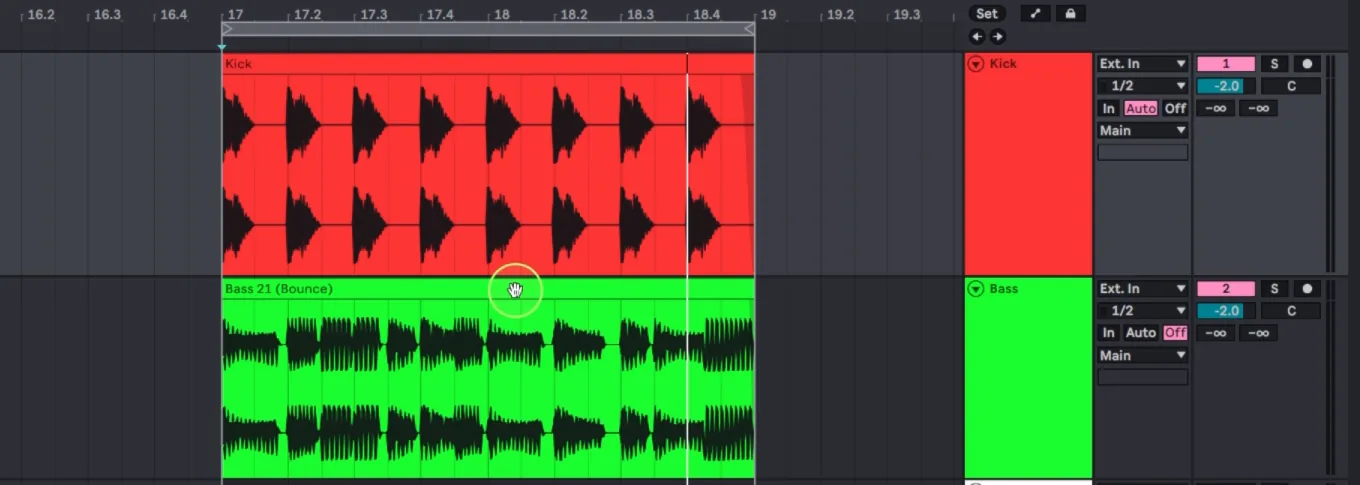Open the Bass track's 1/2 input channel dropdown
The height and width of the screenshot is (485, 1360).
pyautogui.click(x=1143, y=311)
